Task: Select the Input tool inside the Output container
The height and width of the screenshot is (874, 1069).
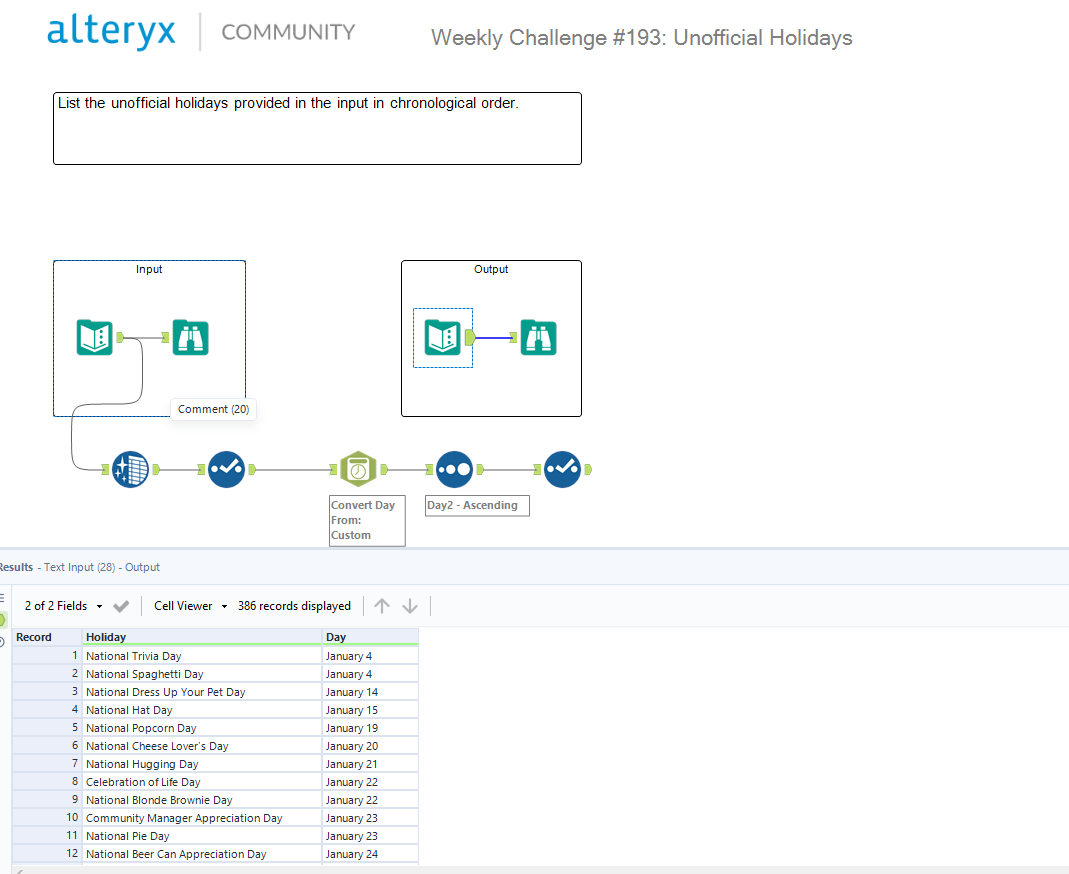Action: click(443, 338)
